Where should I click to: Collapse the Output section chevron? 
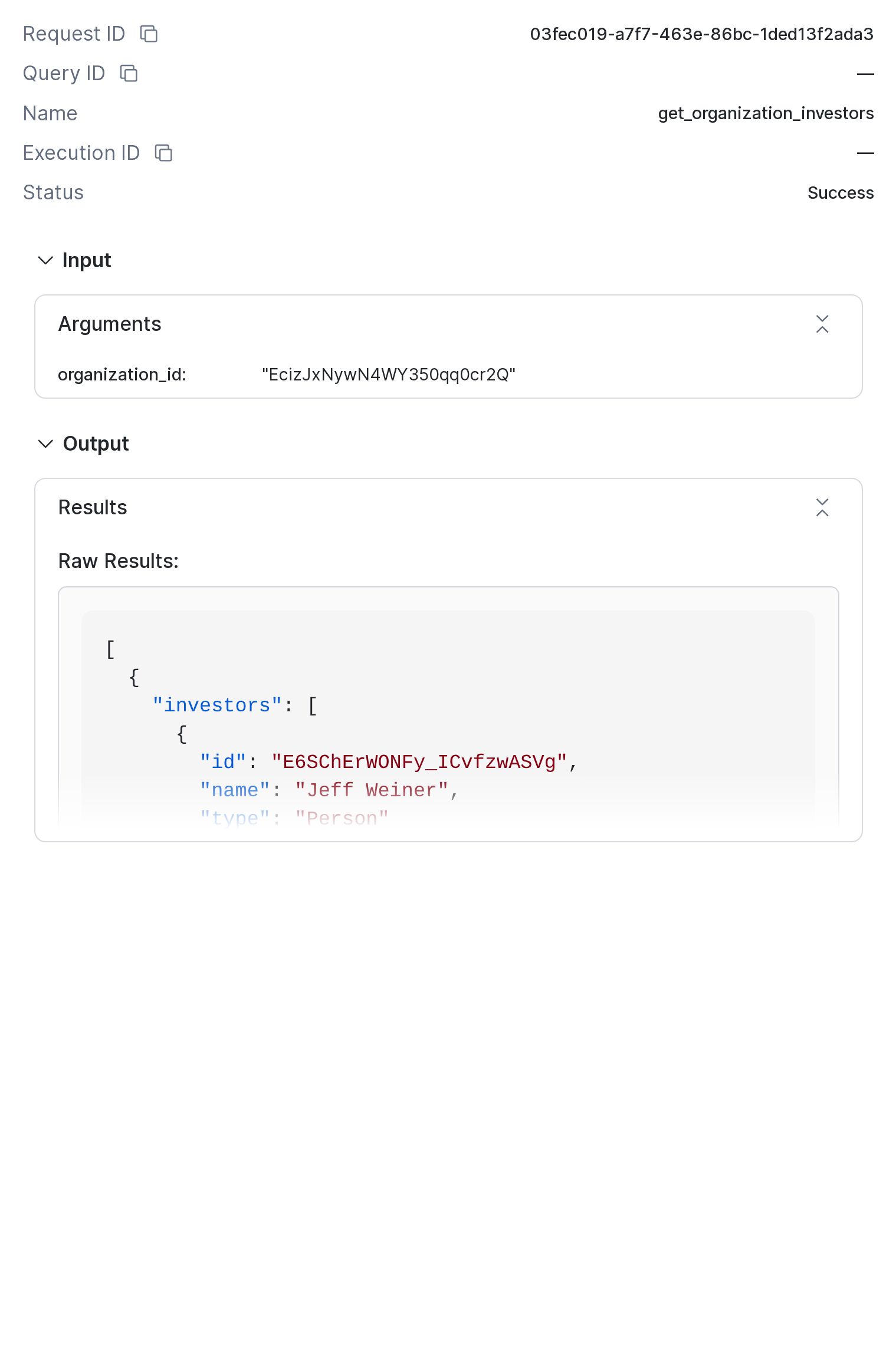45,444
